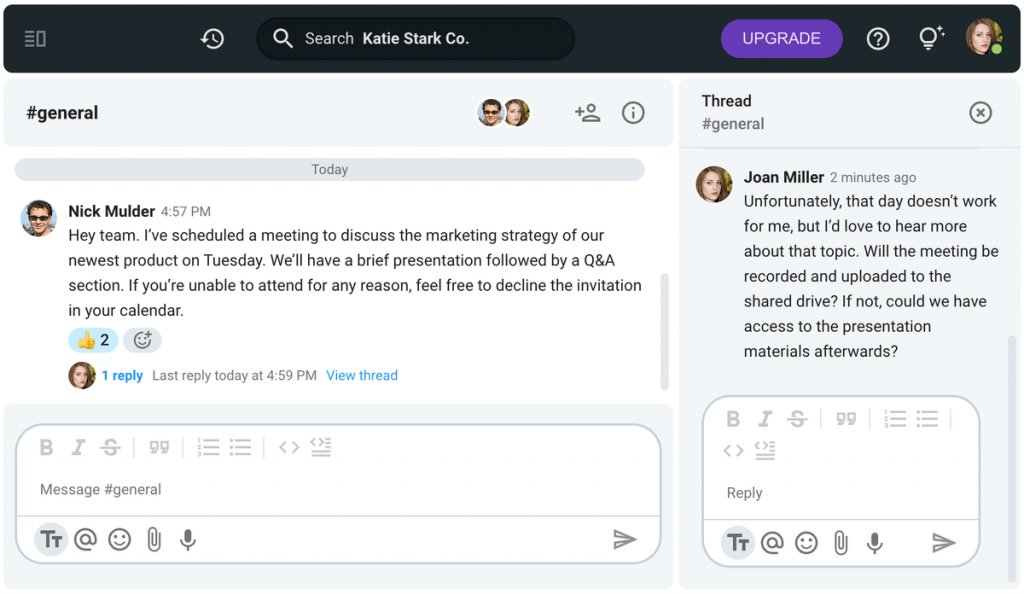This screenshot has height=594, width=1024.
Task: Attach a file in the #general composer
Action: [x=154, y=540]
